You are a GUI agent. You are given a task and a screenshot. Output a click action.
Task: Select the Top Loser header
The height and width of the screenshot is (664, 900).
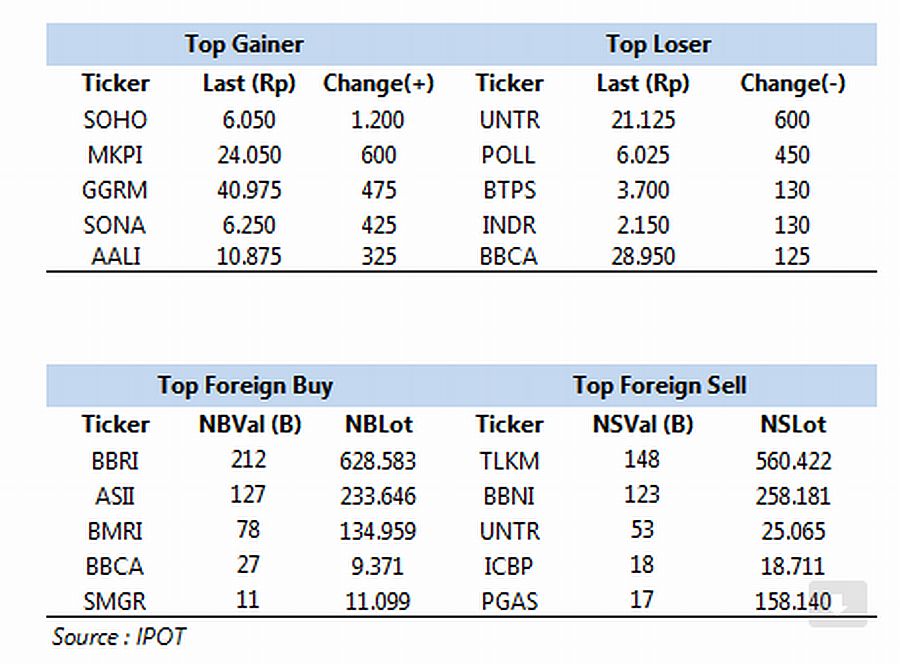pos(658,44)
